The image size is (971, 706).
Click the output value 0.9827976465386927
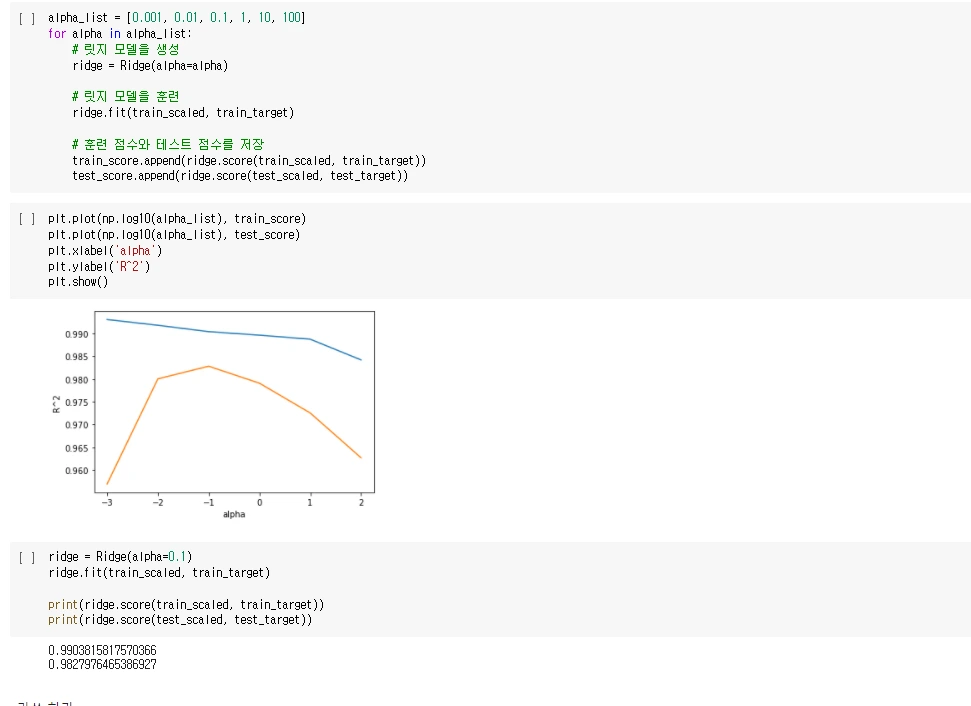102,665
